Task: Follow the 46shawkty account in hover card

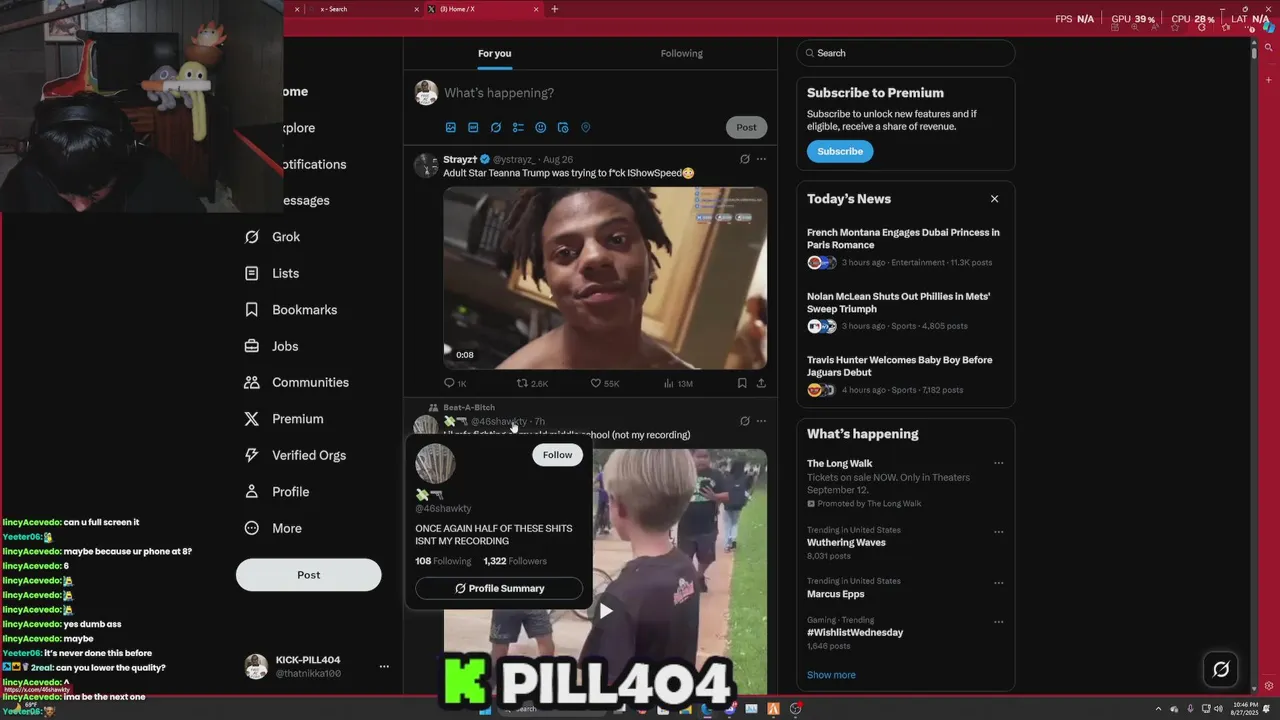Action: [557, 455]
